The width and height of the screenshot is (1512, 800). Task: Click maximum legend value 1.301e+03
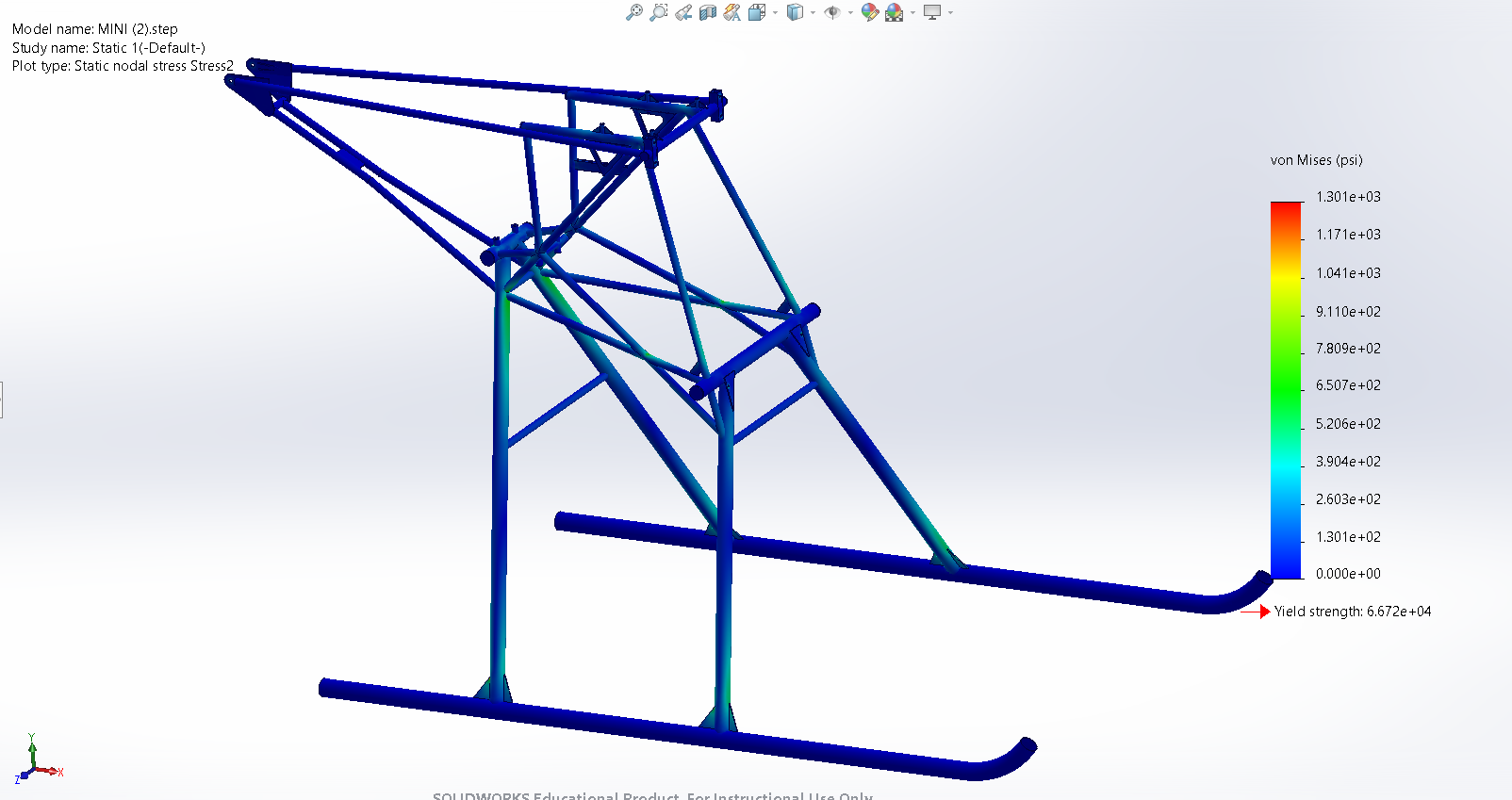point(1348,197)
